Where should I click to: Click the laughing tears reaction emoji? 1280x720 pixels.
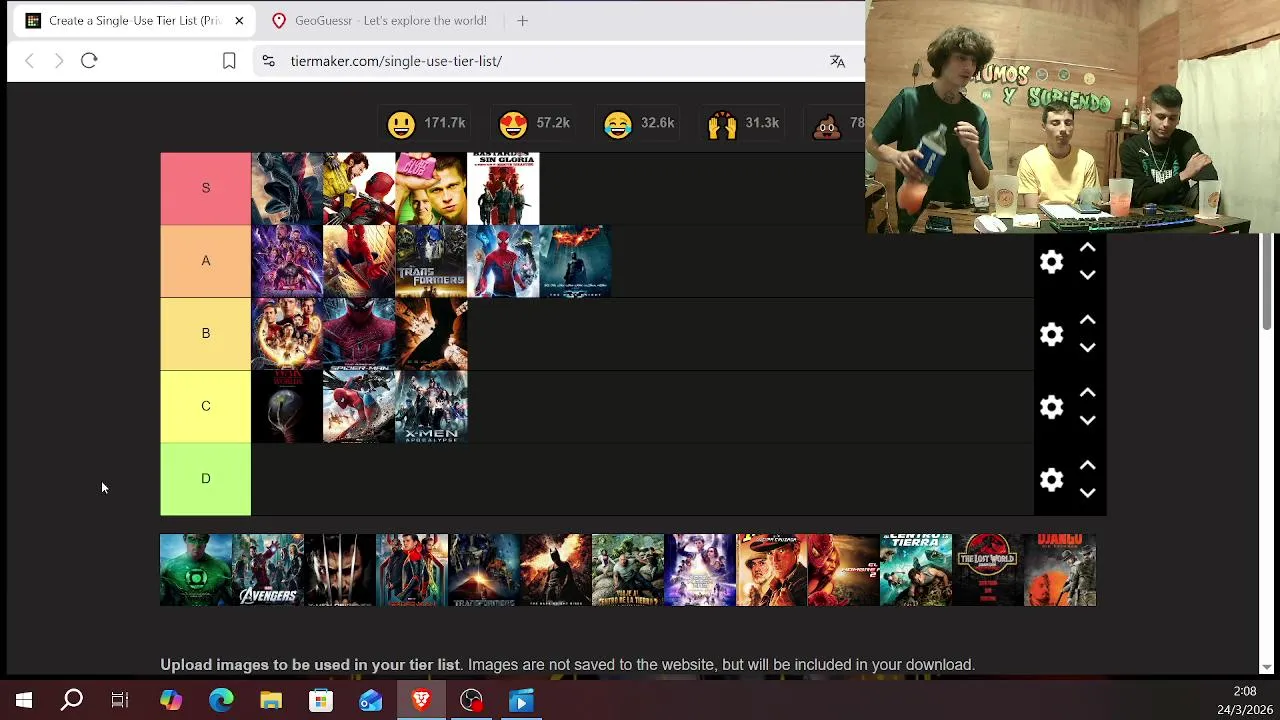pos(618,124)
